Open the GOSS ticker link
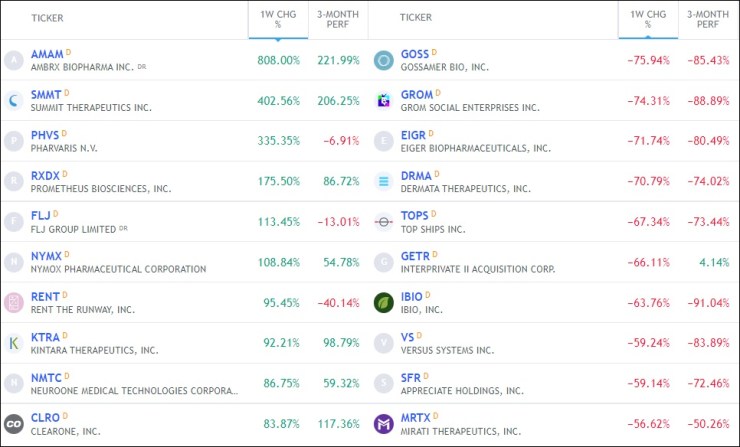This screenshot has width=740, height=447. click(x=414, y=54)
